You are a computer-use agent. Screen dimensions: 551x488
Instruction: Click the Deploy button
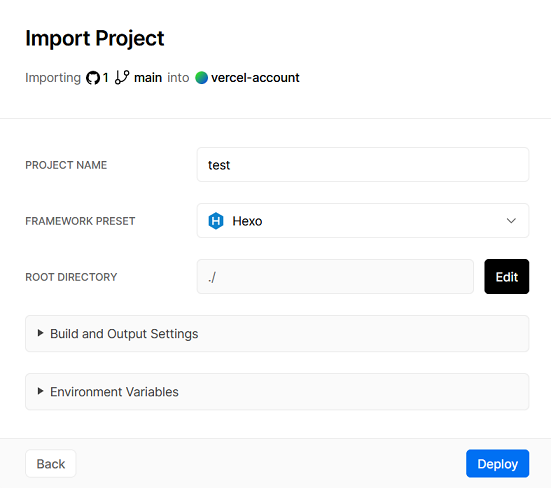coord(498,464)
